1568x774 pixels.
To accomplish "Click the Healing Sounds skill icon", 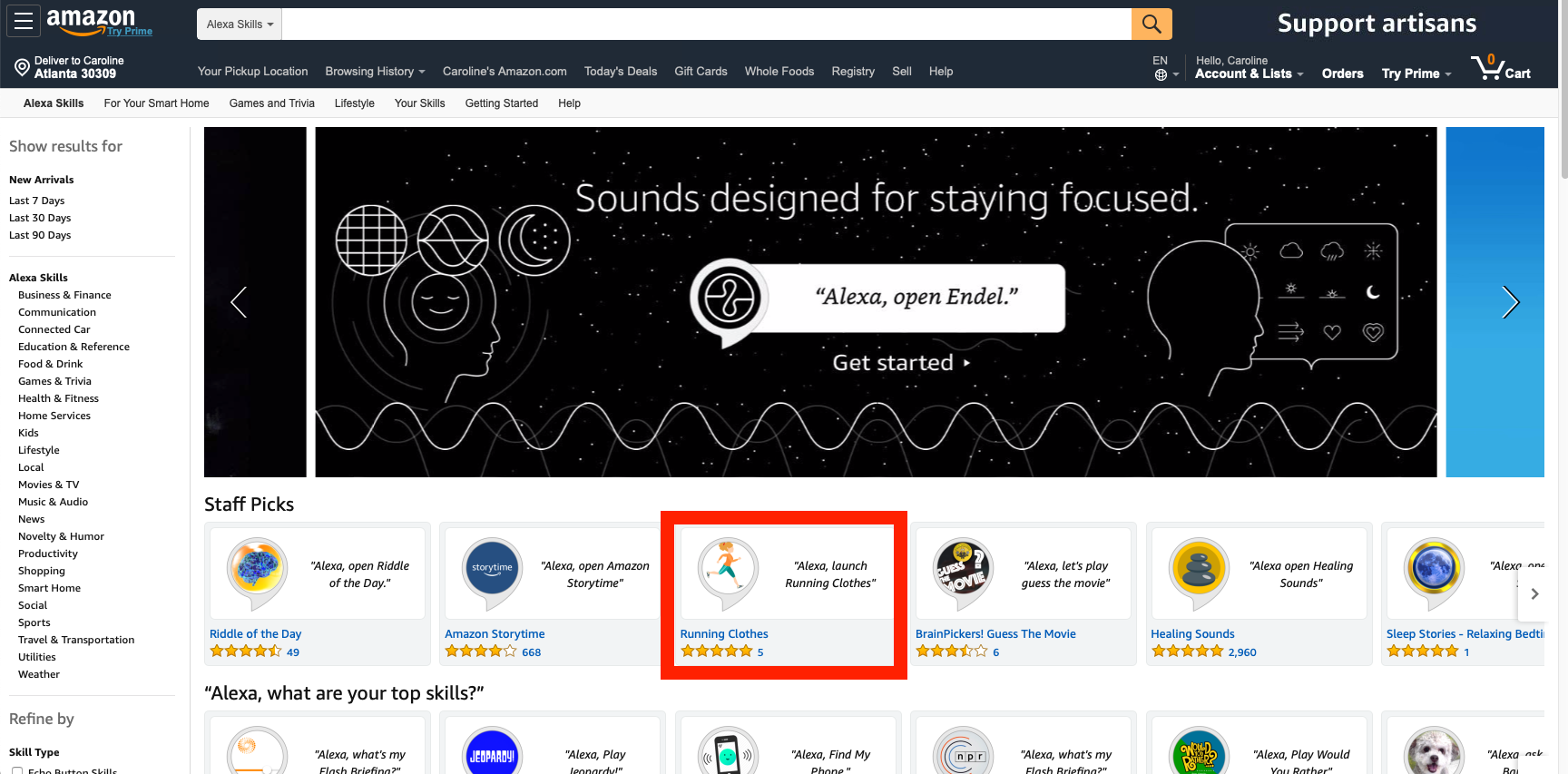I will tap(1199, 573).
